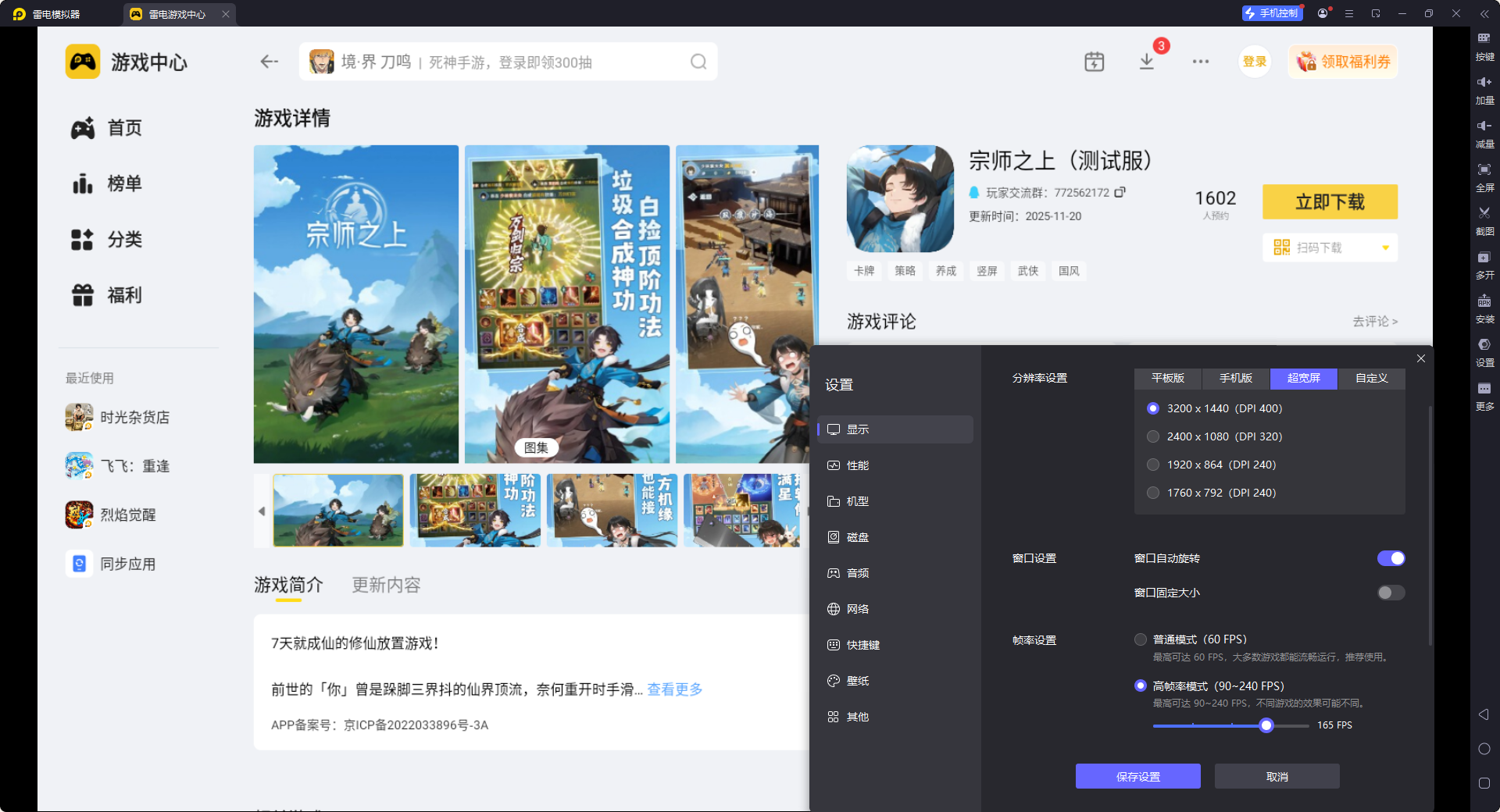Click the 立即下载 download button
The width and height of the screenshot is (1500, 812).
click(x=1330, y=201)
